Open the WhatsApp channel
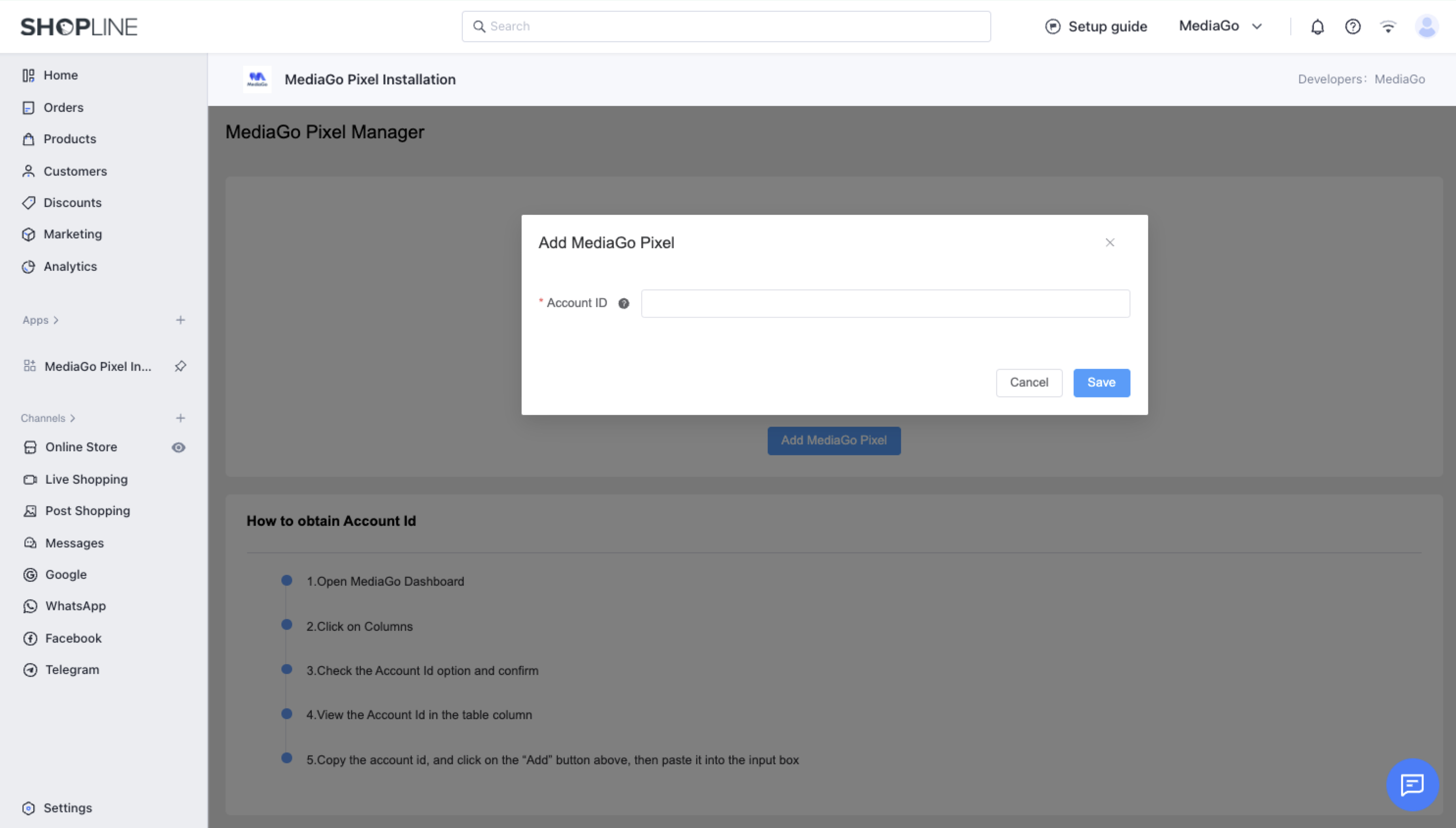1456x828 pixels. pyautogui.click(x=75, y=606)
